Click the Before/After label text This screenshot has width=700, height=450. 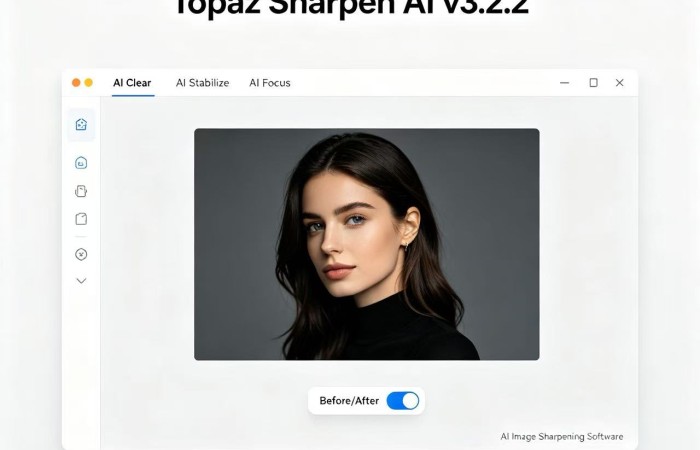[349, 401]
